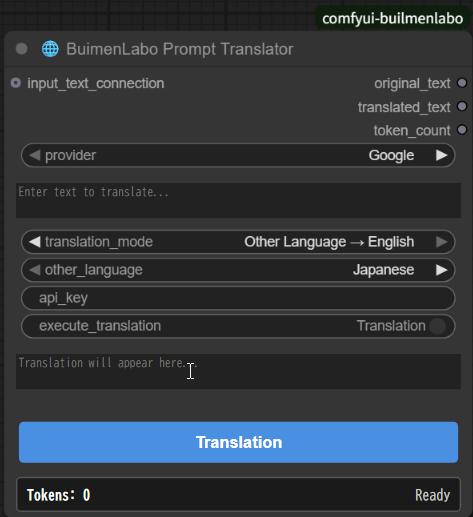473x517 pixels.
Task: Click the blue Translation button
Action: click(x=238, y=442)
